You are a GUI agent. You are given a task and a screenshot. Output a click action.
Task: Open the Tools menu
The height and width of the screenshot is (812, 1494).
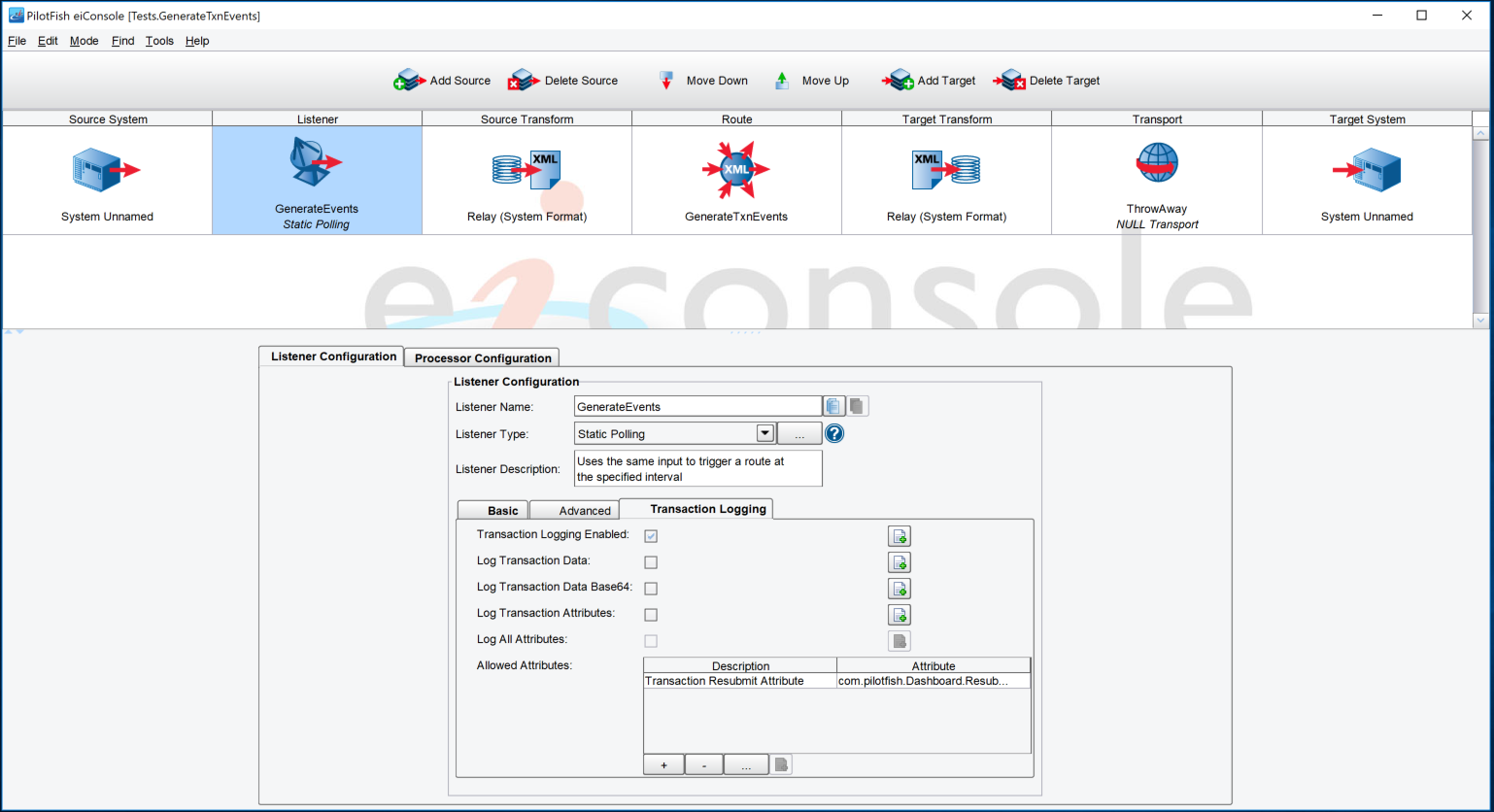coord(159,41)
